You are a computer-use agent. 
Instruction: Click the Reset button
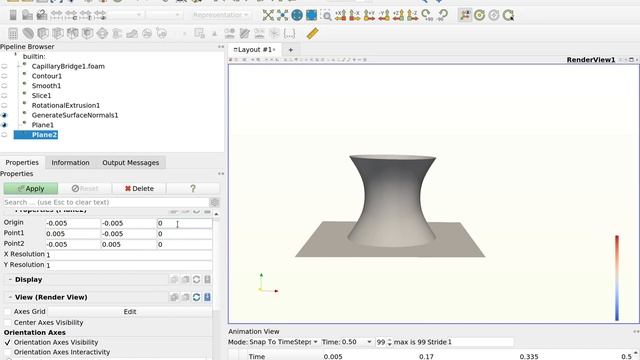[x=85, y=189]
